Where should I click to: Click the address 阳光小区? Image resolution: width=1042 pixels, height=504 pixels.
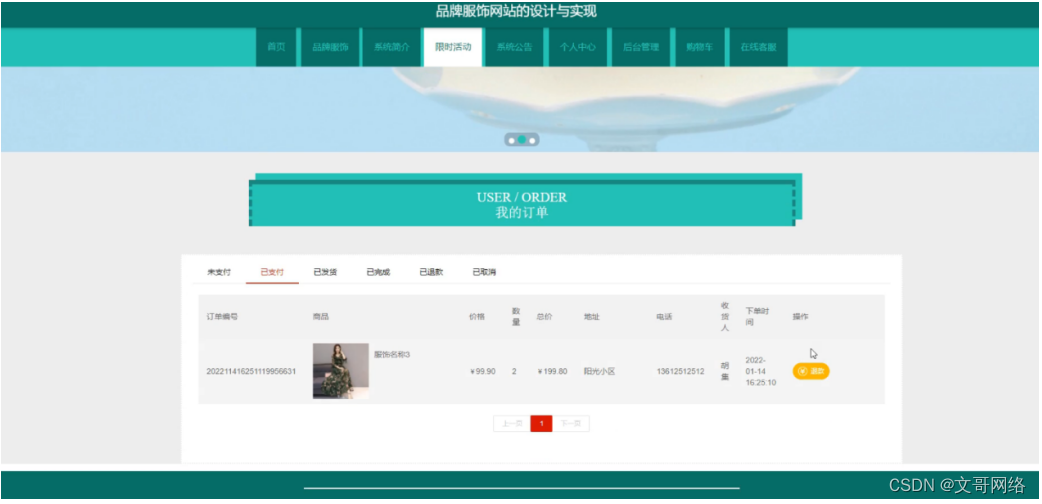pos(599,371)
